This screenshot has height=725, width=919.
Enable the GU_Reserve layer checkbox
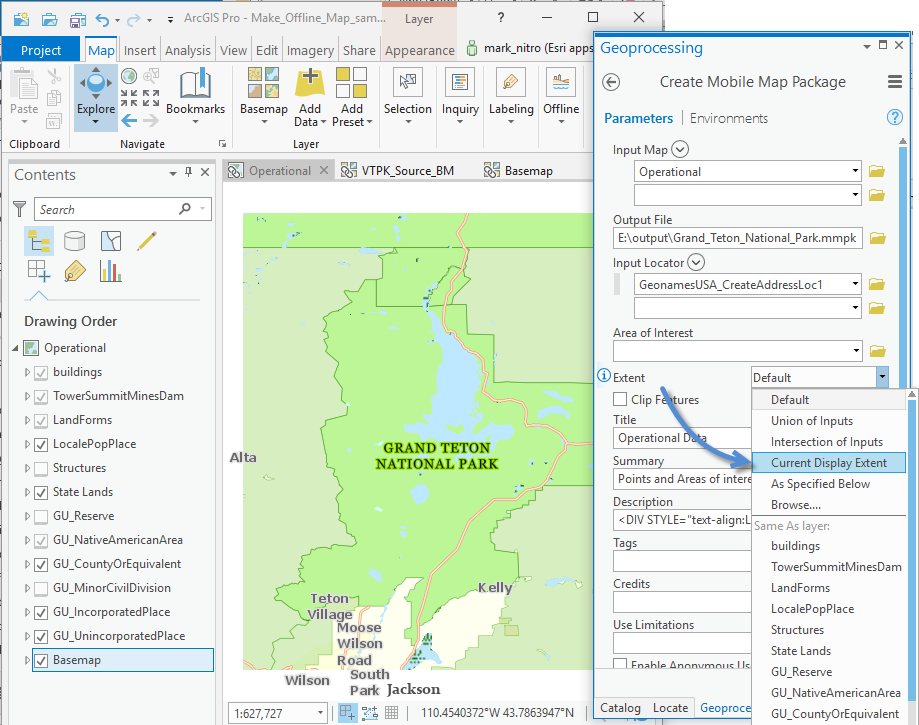coord(41,516)
